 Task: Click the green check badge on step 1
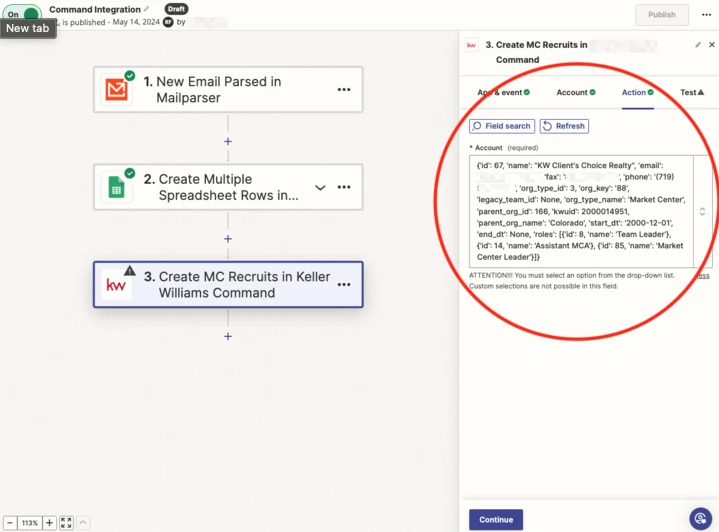[x=130, y=75]
